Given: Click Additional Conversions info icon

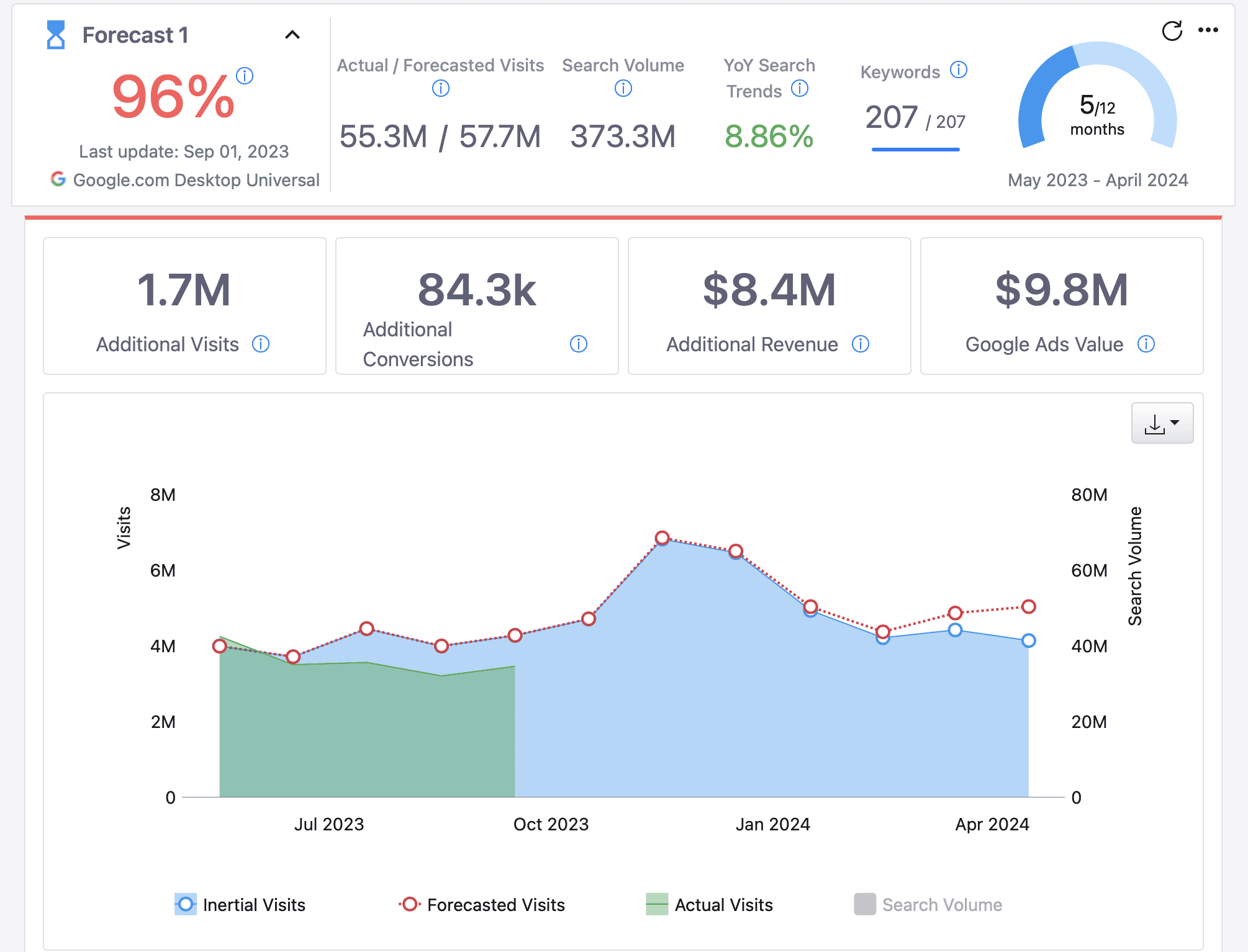Looking at the screenshot, I should (578, 344).
